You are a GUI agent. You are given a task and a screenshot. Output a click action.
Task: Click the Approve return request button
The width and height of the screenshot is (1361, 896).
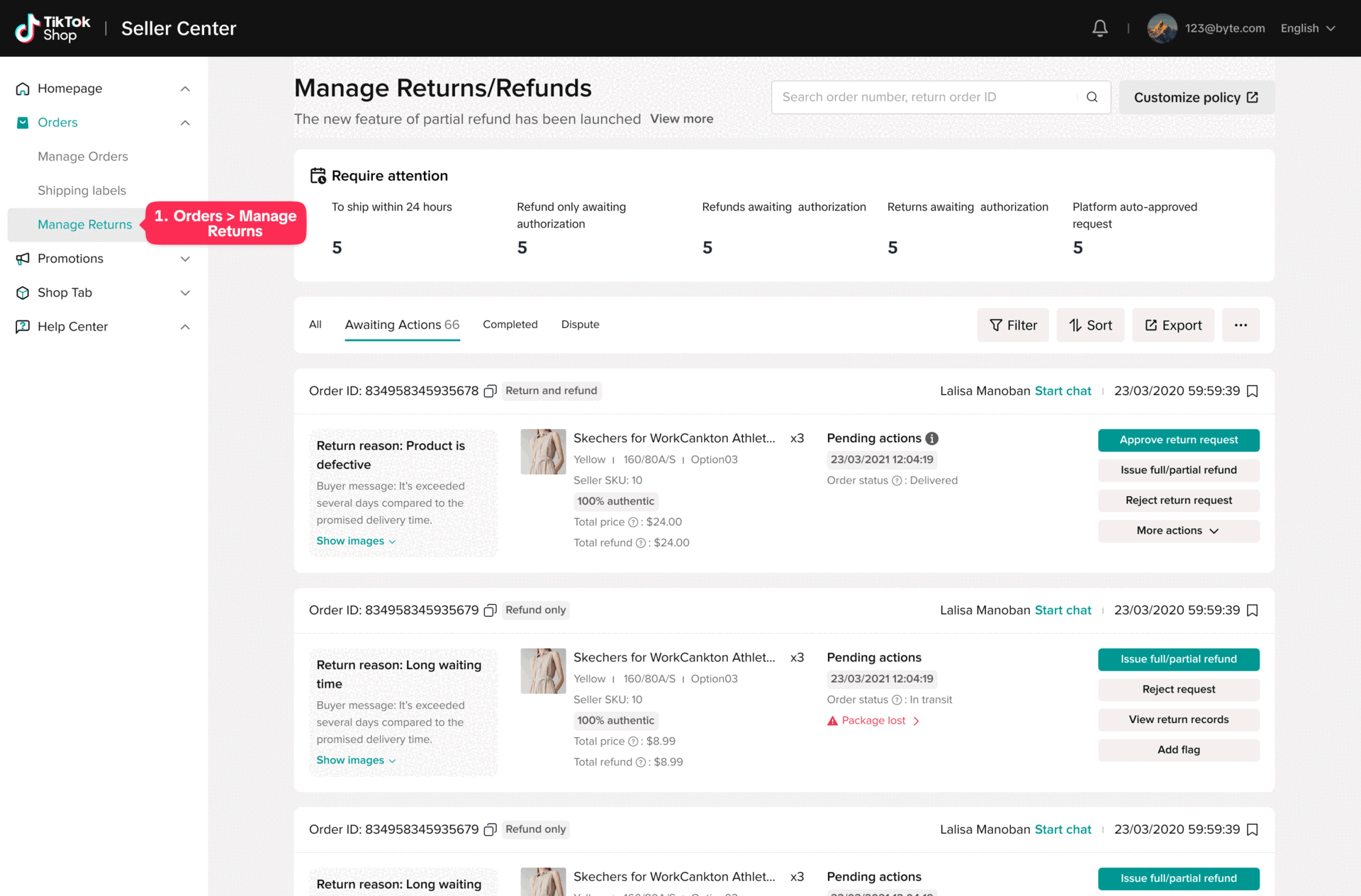[x=1178, y=440]
